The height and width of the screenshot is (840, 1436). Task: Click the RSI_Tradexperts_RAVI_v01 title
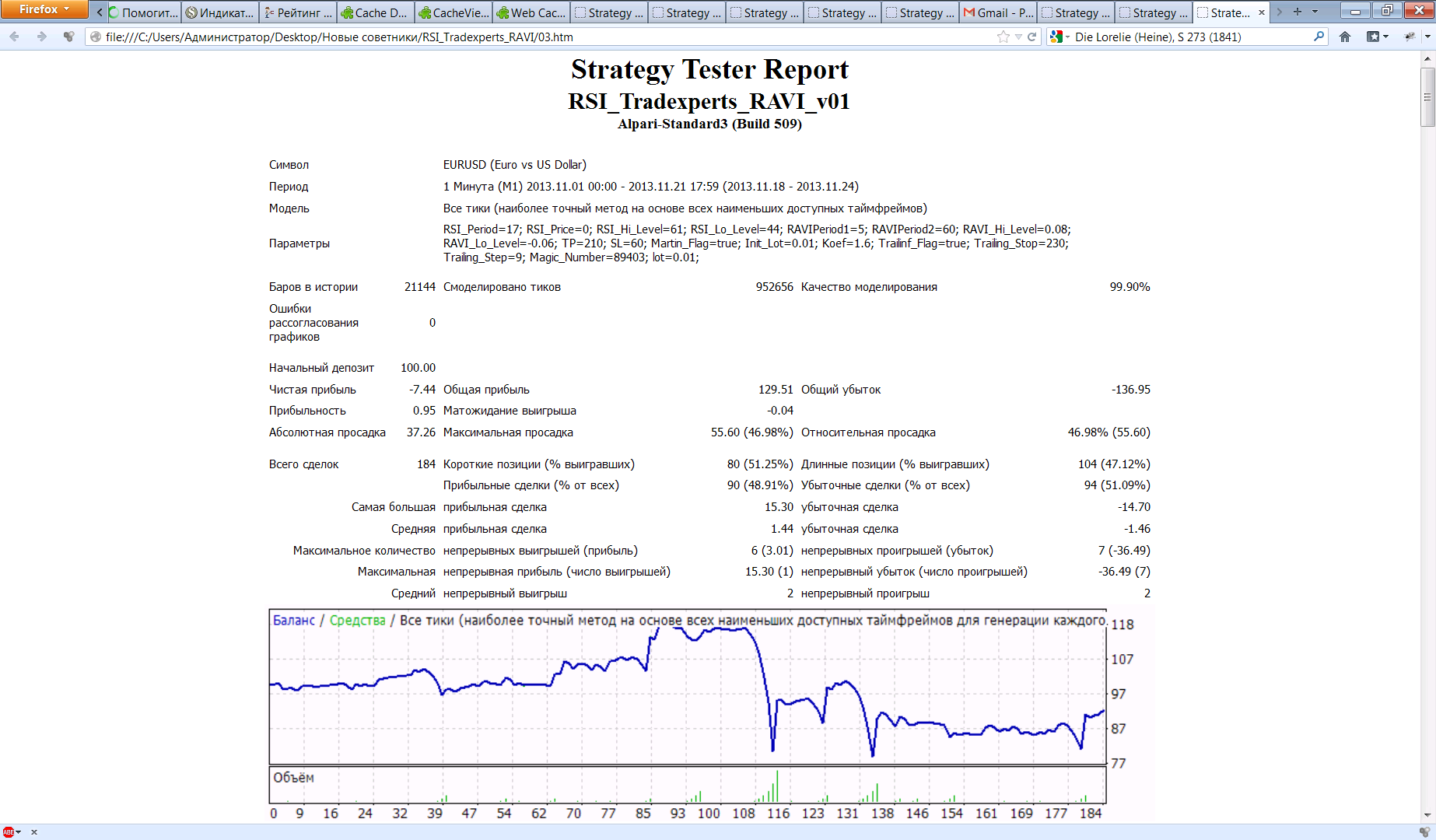709,101
